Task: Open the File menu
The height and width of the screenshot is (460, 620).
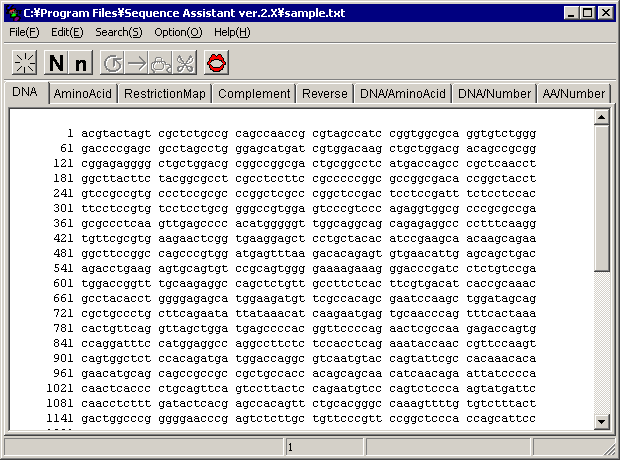Action: (24, 32)
